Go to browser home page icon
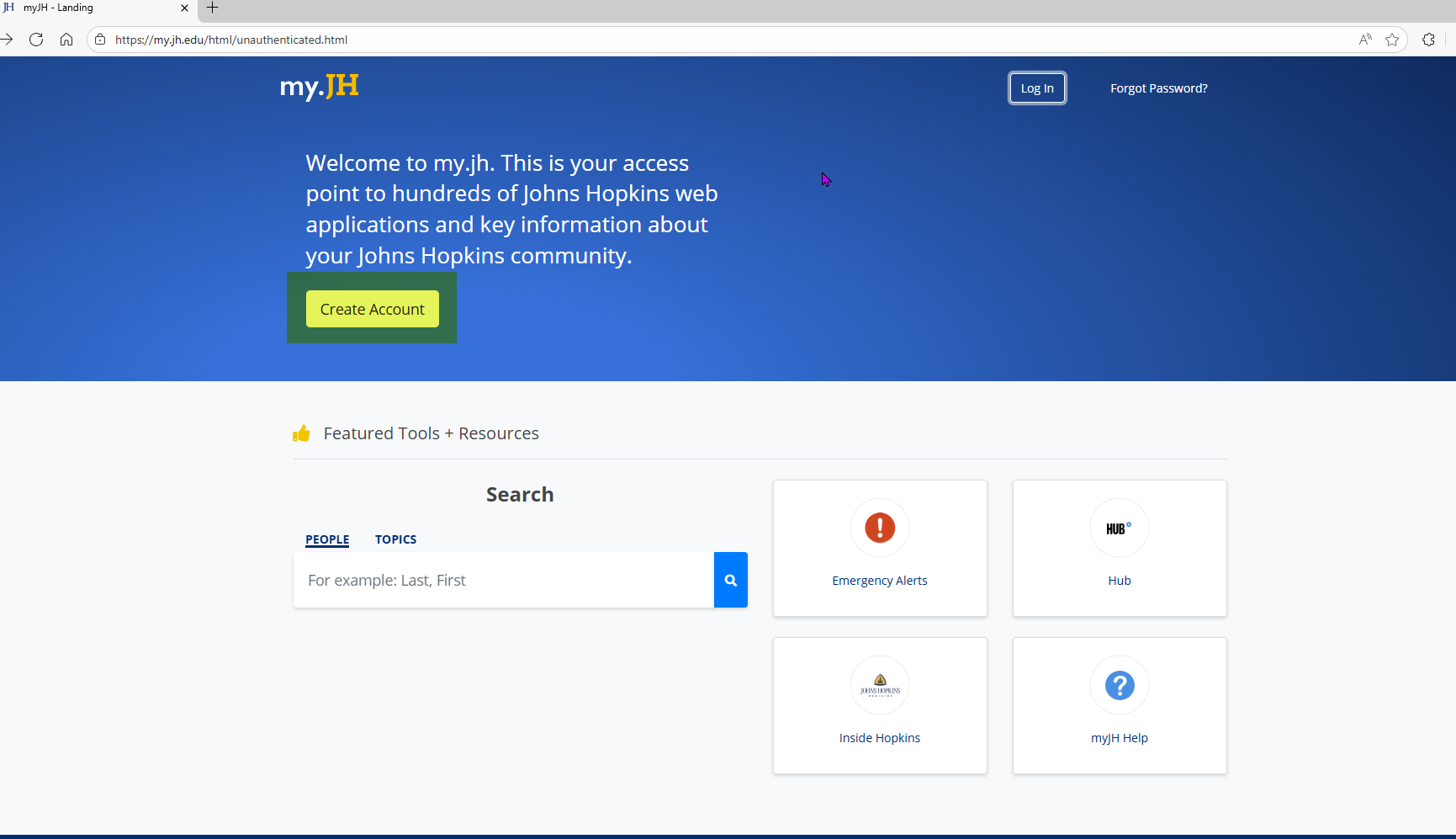This screenshot has width=1456, height=839. click(66, 40)
